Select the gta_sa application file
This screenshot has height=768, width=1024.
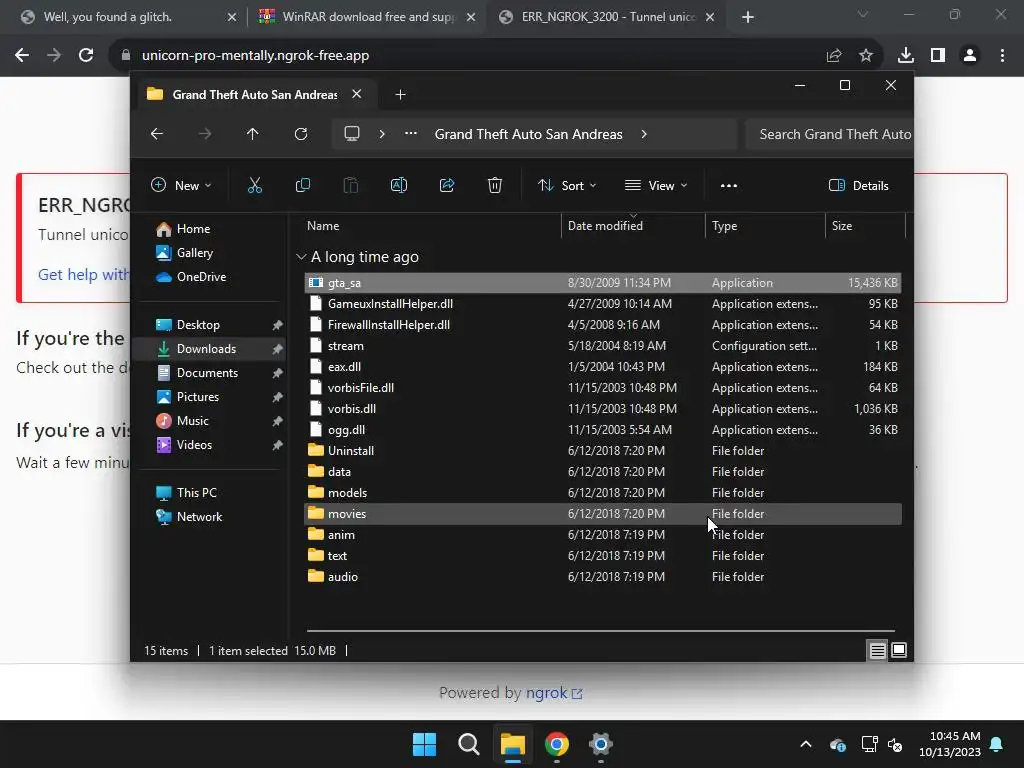tap(603, 283)
